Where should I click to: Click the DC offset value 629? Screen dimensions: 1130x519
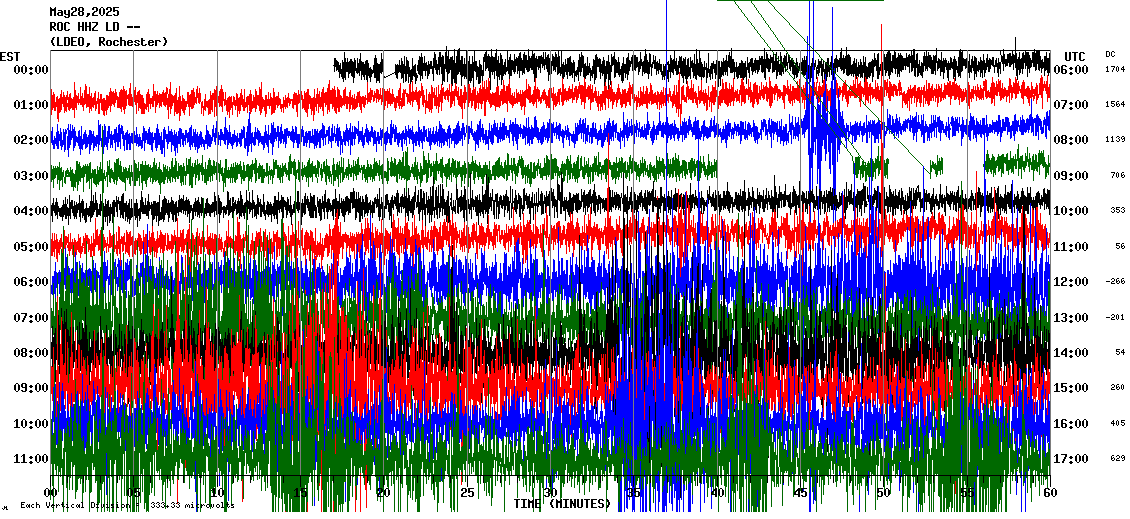click(1116, 459)
